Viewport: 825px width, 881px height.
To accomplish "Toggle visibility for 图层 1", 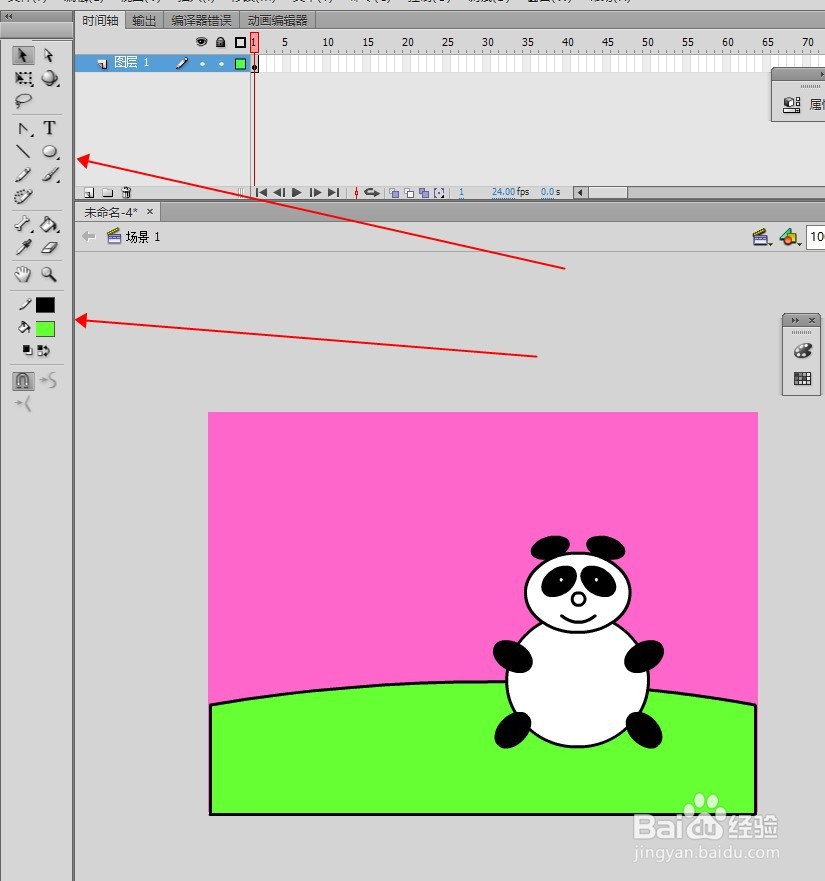I will pos(201,64).
